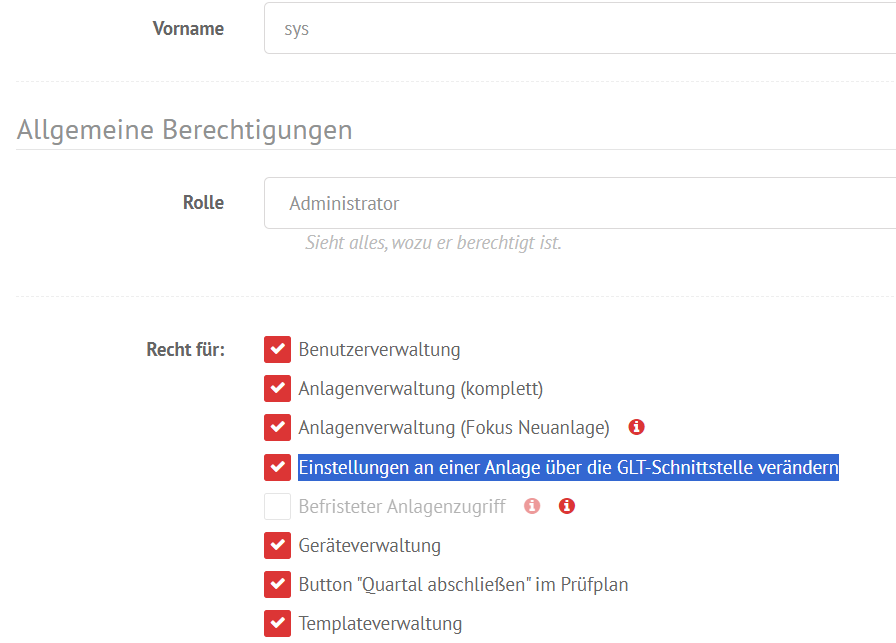
Task: Click the Allgemeine Berechtigungen heading
Action: 185,129
